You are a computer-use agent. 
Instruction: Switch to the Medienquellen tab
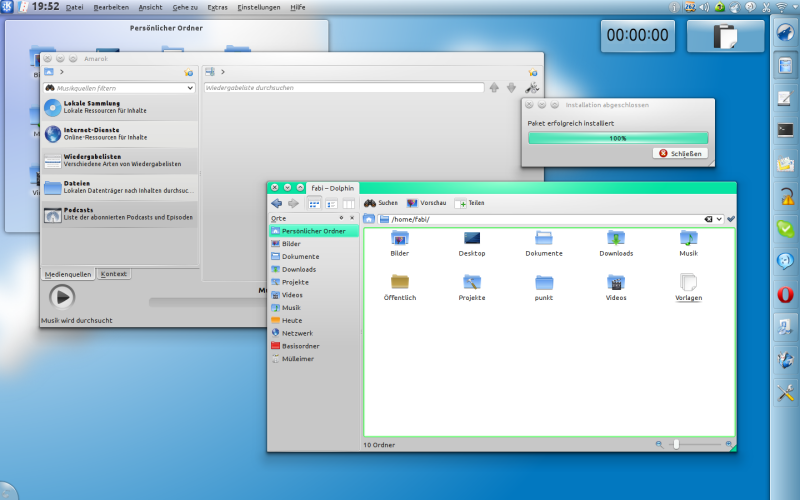68,274
